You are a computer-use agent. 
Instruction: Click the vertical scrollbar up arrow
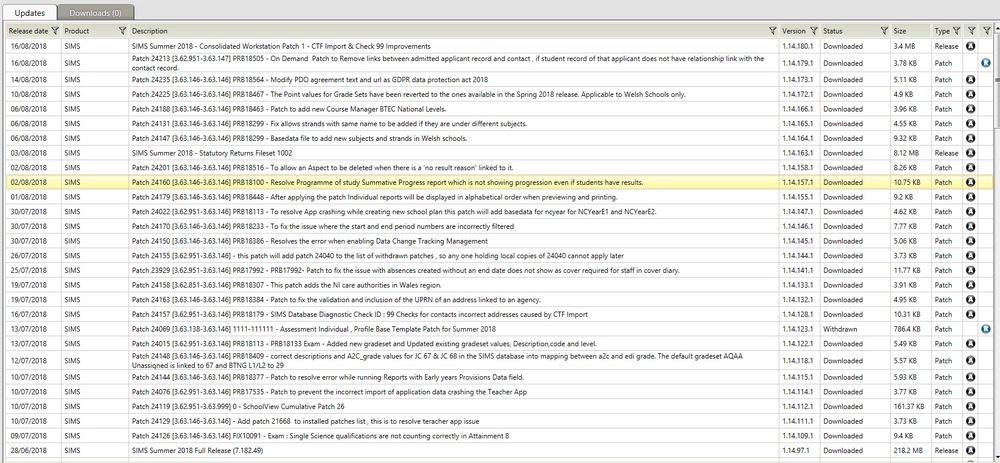997,28
